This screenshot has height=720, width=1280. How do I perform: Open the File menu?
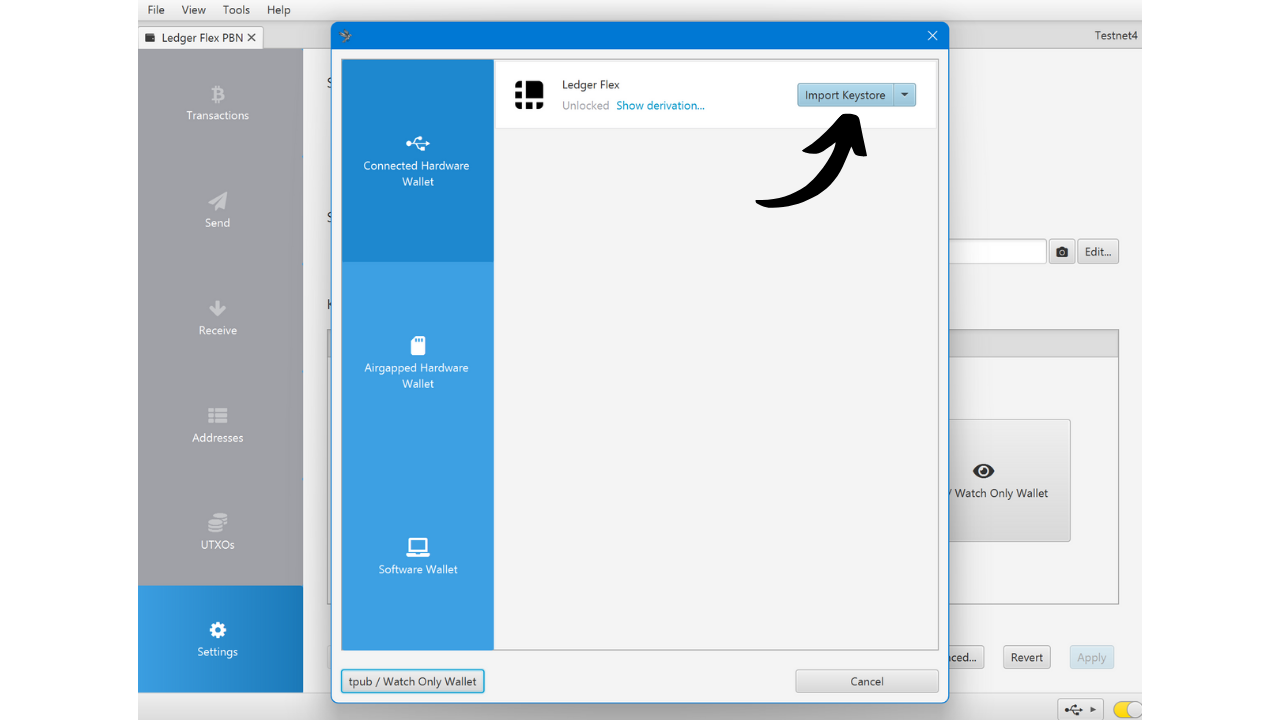click(x=156, y=10)
